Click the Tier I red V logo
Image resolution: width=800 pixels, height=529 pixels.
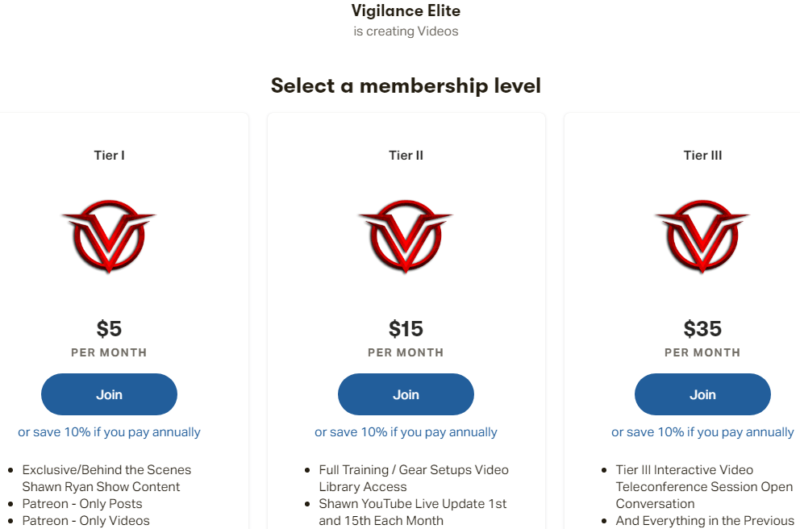[109, 236]
